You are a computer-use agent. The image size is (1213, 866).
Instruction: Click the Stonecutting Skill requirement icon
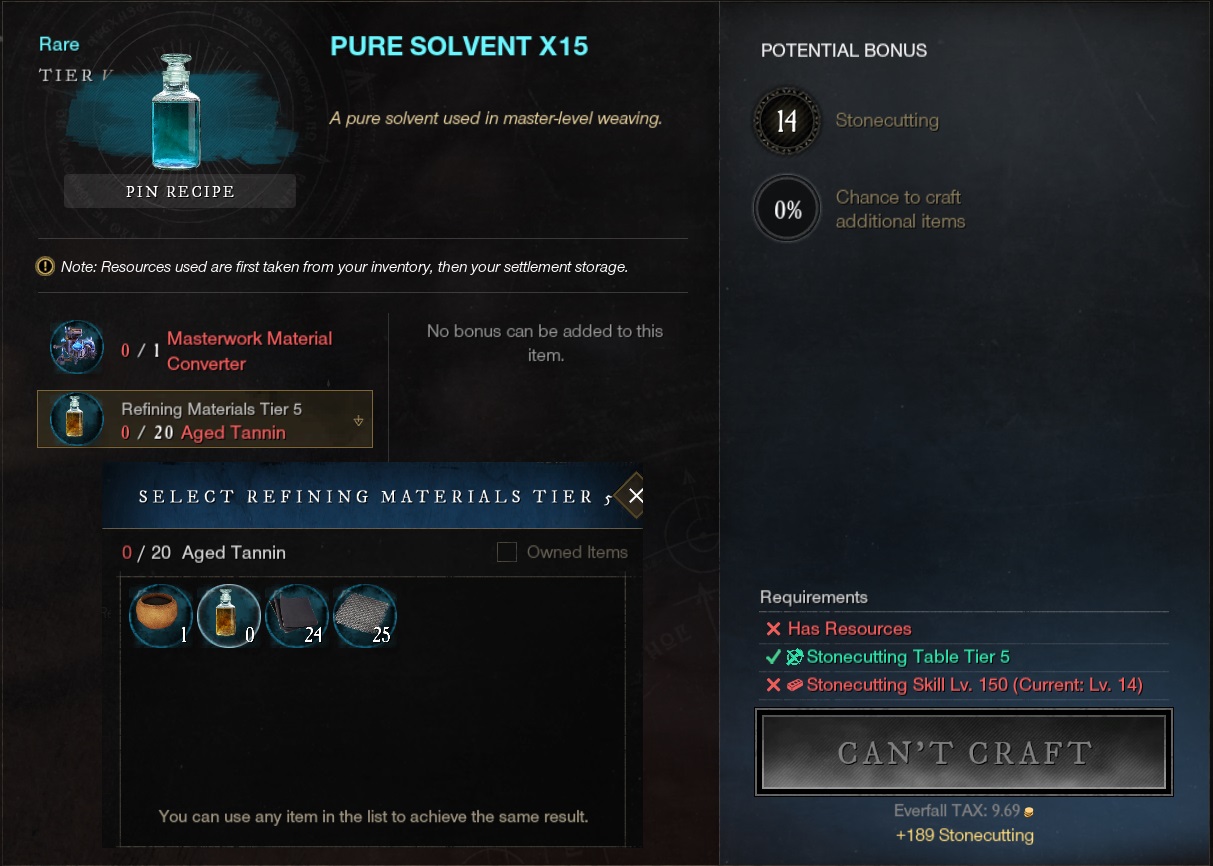point(795,685)
